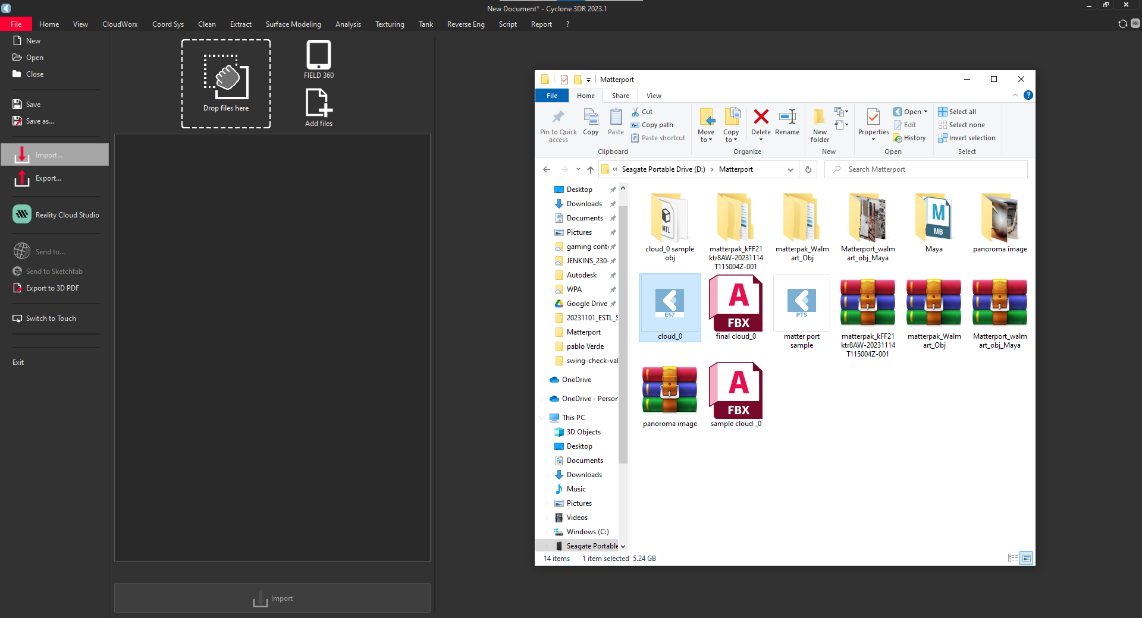The width and height of the screenshot is (1142, 618).
Task: Open recent locations dropdown in Explorer
Action: [x=578, y=169]
